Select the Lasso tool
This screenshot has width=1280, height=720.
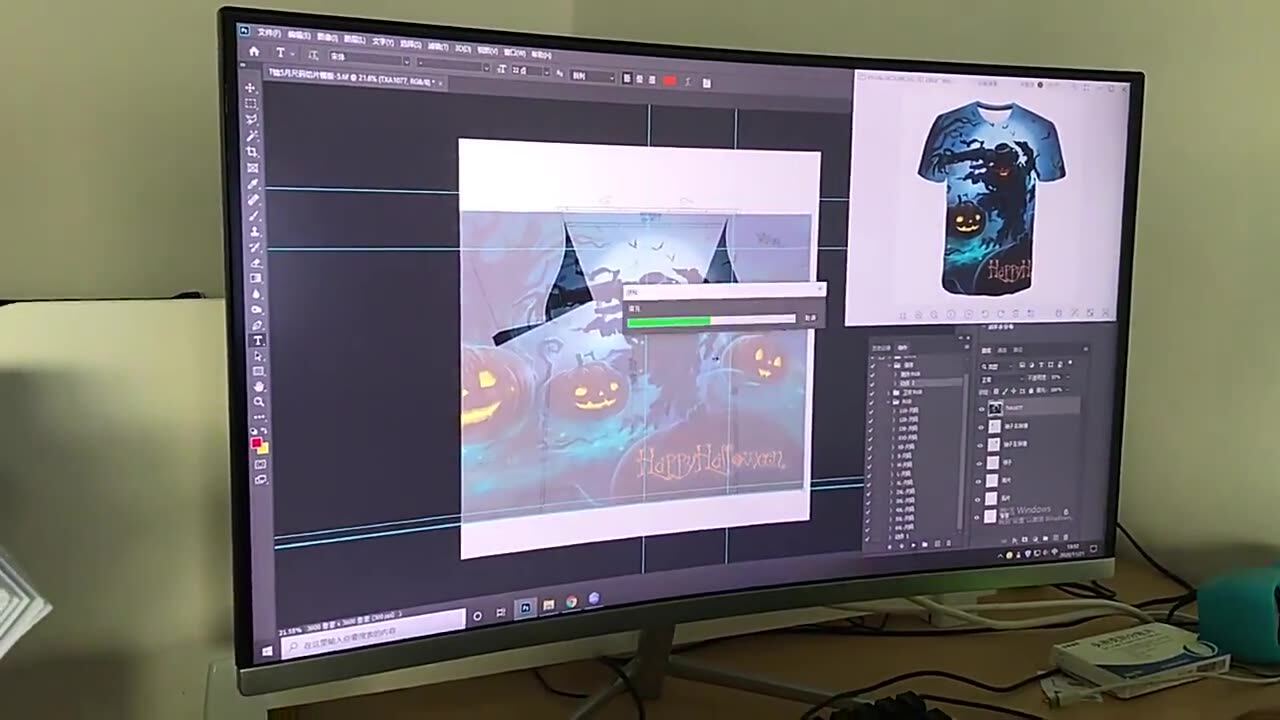pos(251,120)
